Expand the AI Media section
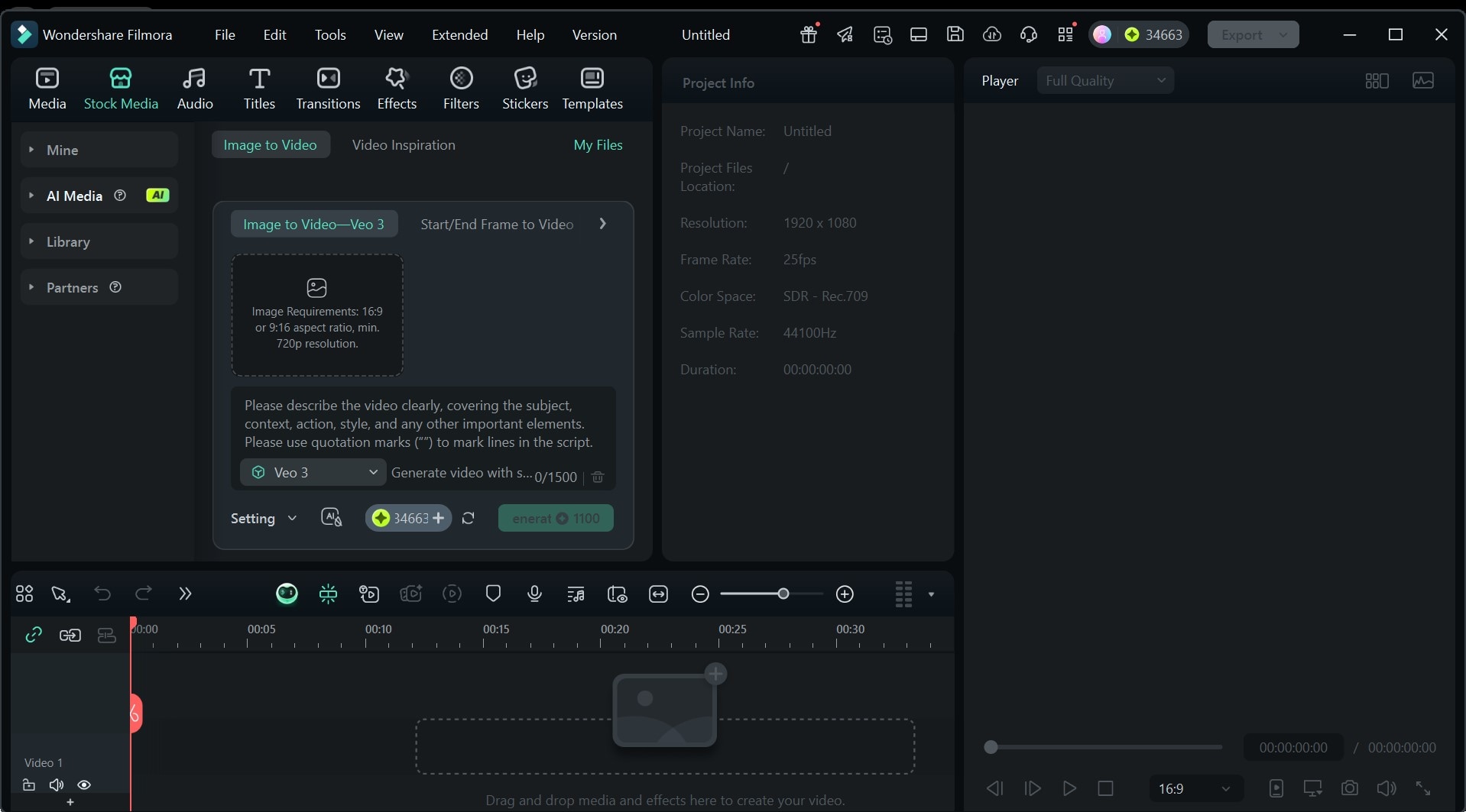Viewport: 1466px width, 812px height. click(99, 196)
